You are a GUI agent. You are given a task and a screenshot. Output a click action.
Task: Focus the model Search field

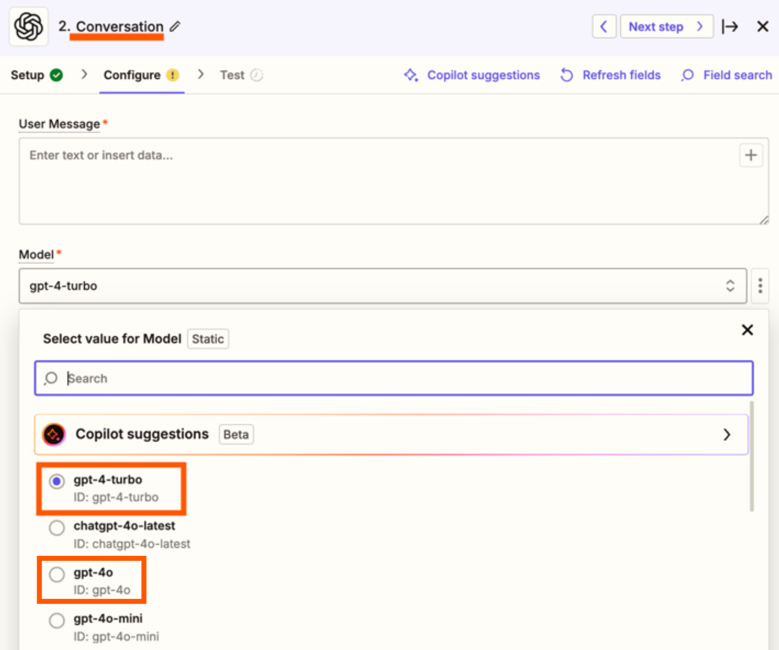(x=393, y=378)
